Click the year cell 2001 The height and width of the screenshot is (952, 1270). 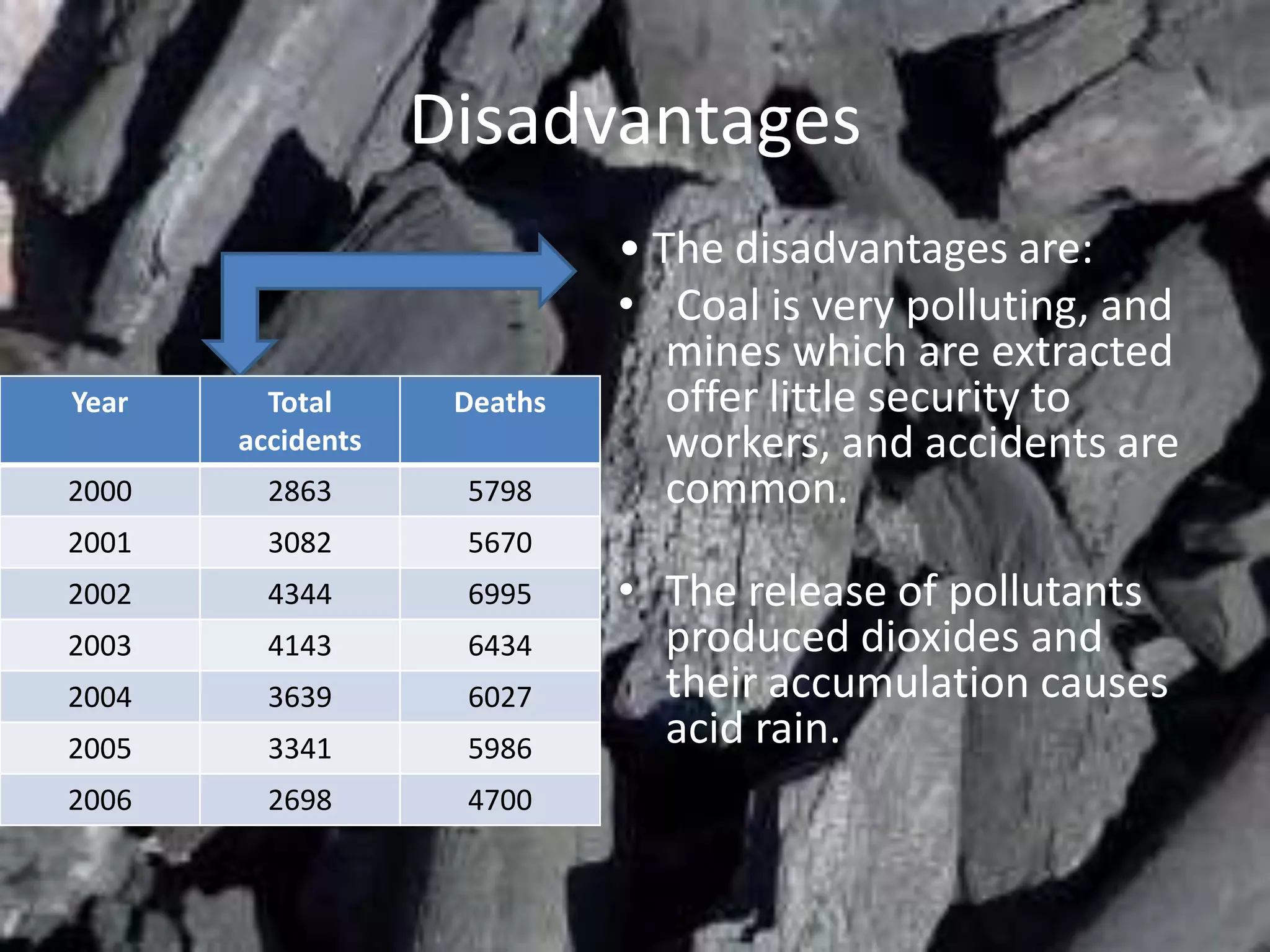click(100, 542)
